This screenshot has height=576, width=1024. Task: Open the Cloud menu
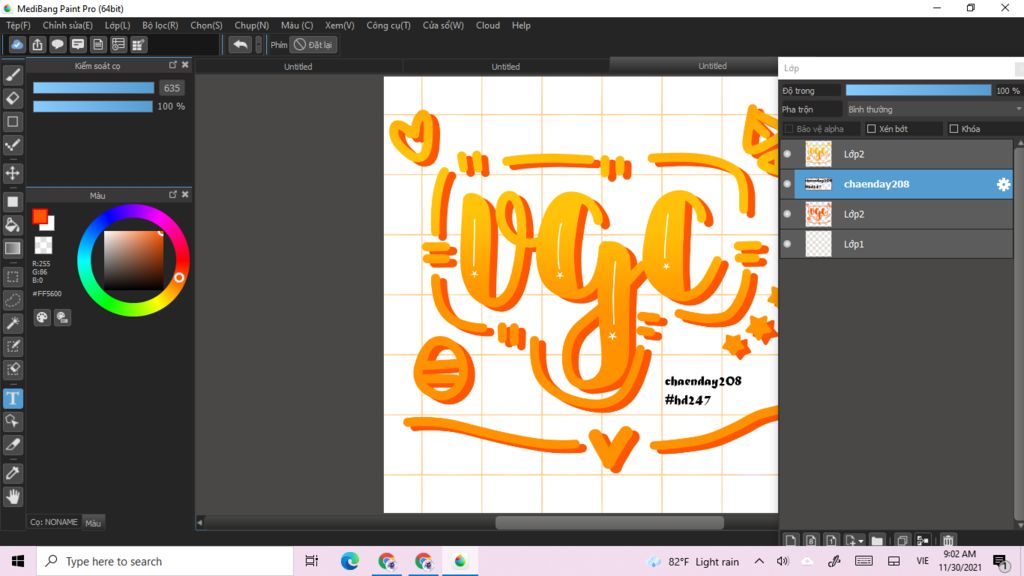click(x=488, y=25)
